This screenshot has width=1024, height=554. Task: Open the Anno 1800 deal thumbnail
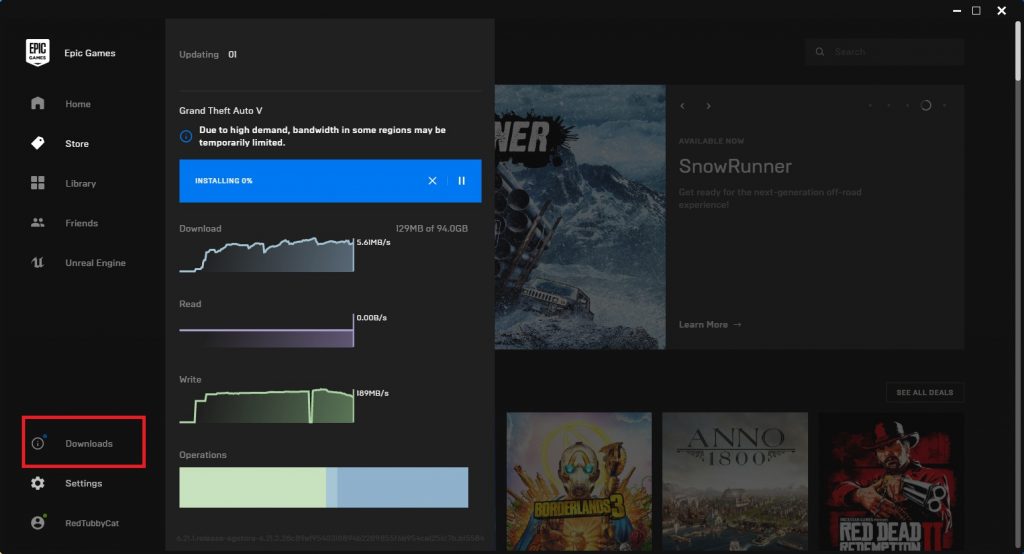tap(735, 481)
